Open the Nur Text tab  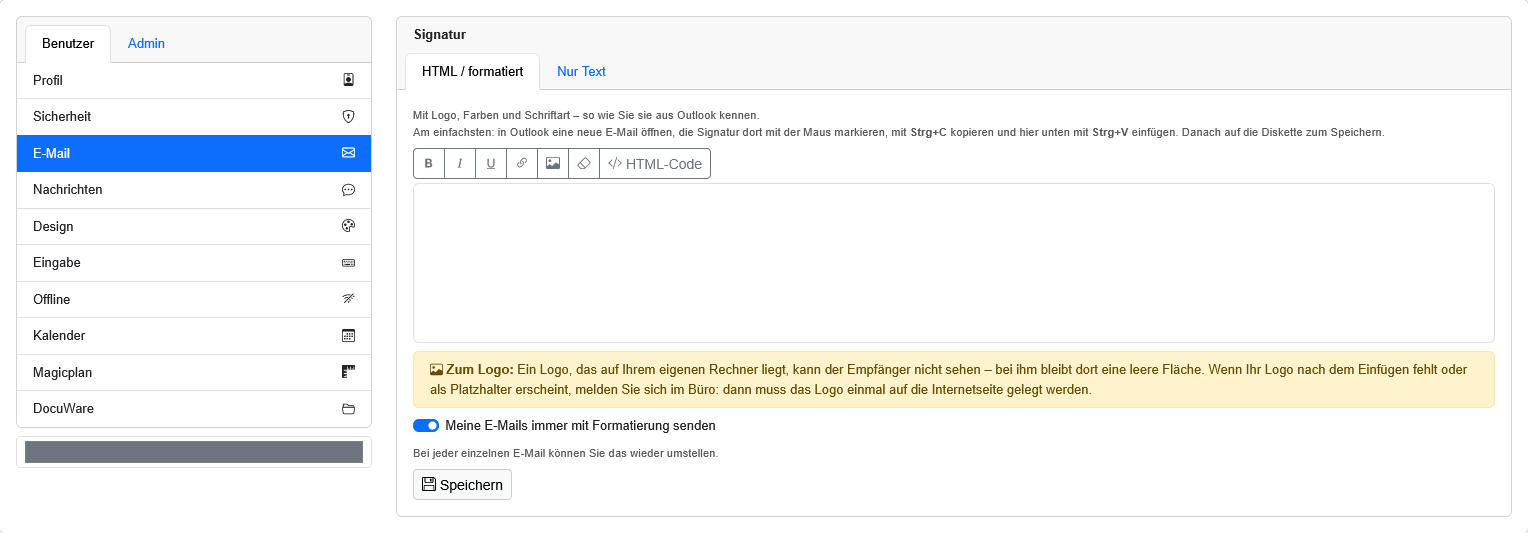[x=581, y=71]
